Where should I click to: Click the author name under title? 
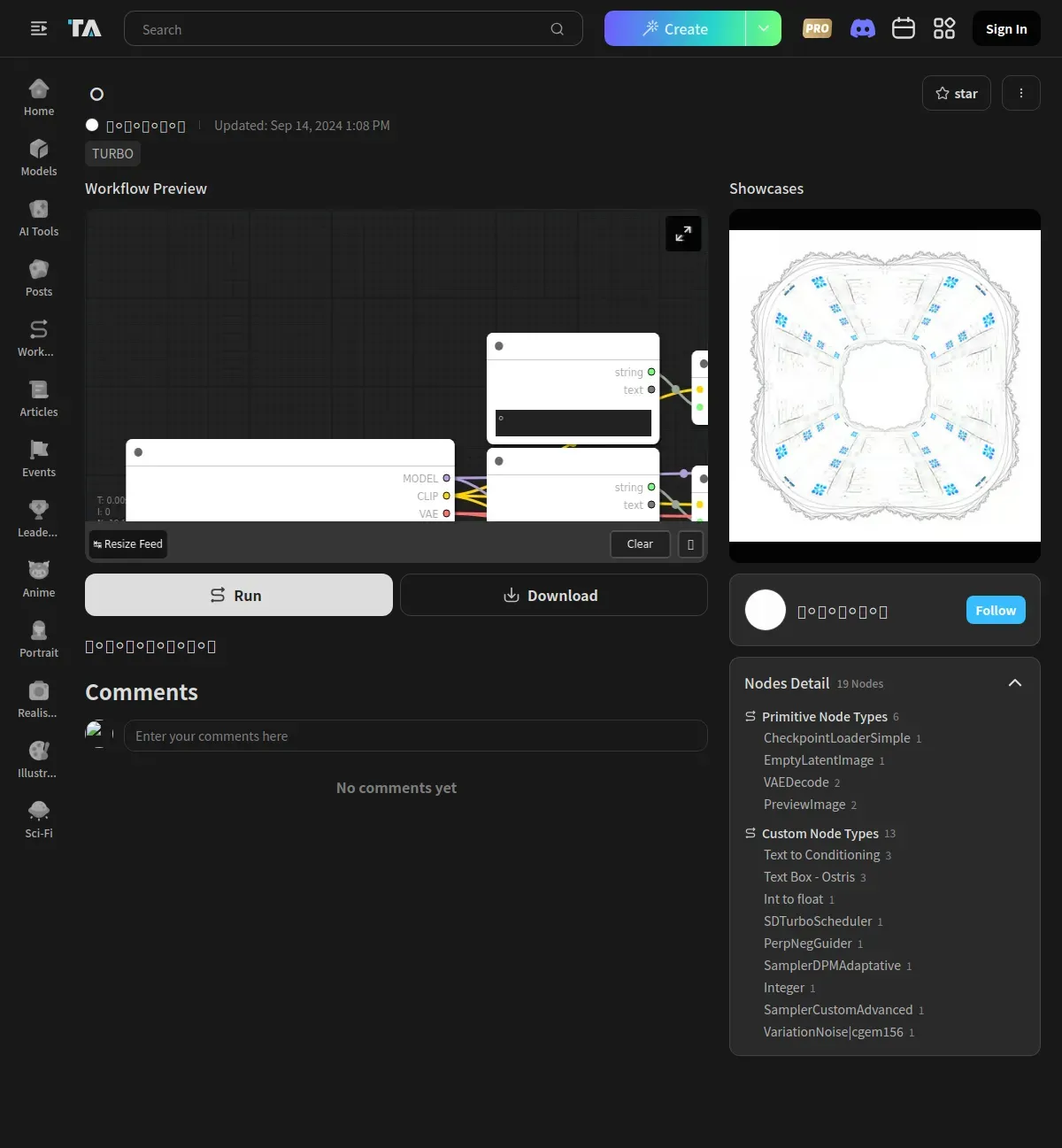(x=146, y=126)
